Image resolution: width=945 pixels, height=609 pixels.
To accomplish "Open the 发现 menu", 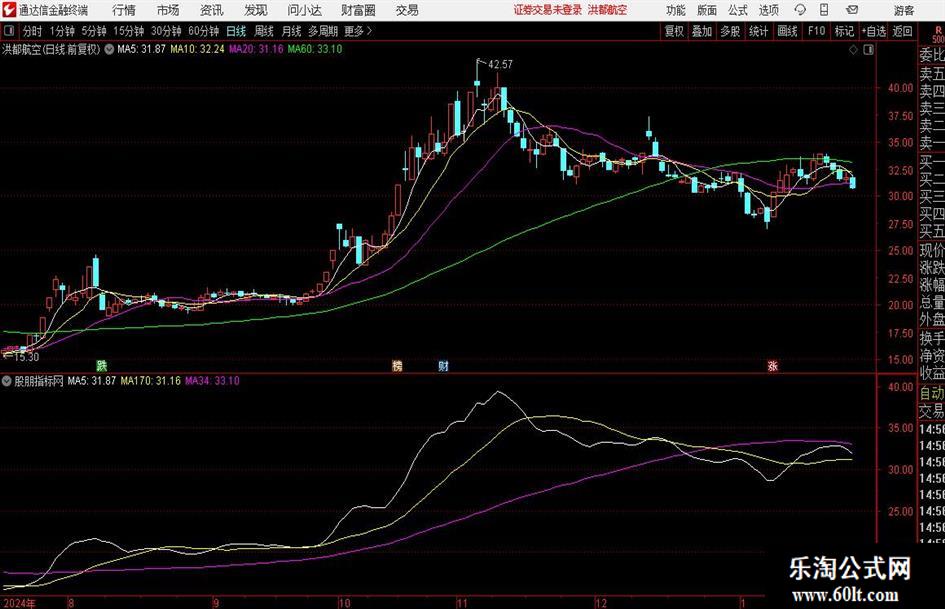I will [x=256, y=10].
